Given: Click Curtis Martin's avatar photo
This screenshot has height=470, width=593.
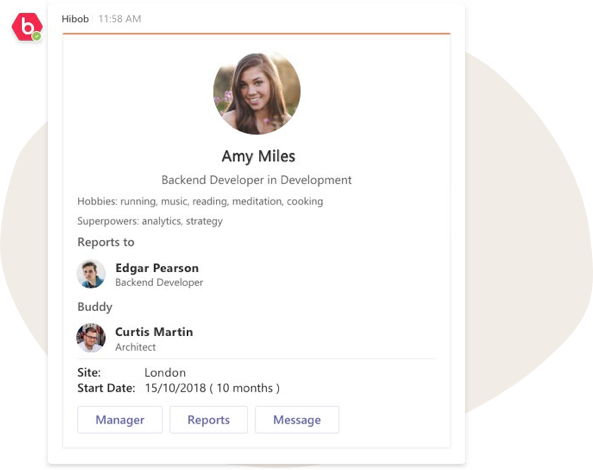Looking at the screenshot, I should 91,338.
